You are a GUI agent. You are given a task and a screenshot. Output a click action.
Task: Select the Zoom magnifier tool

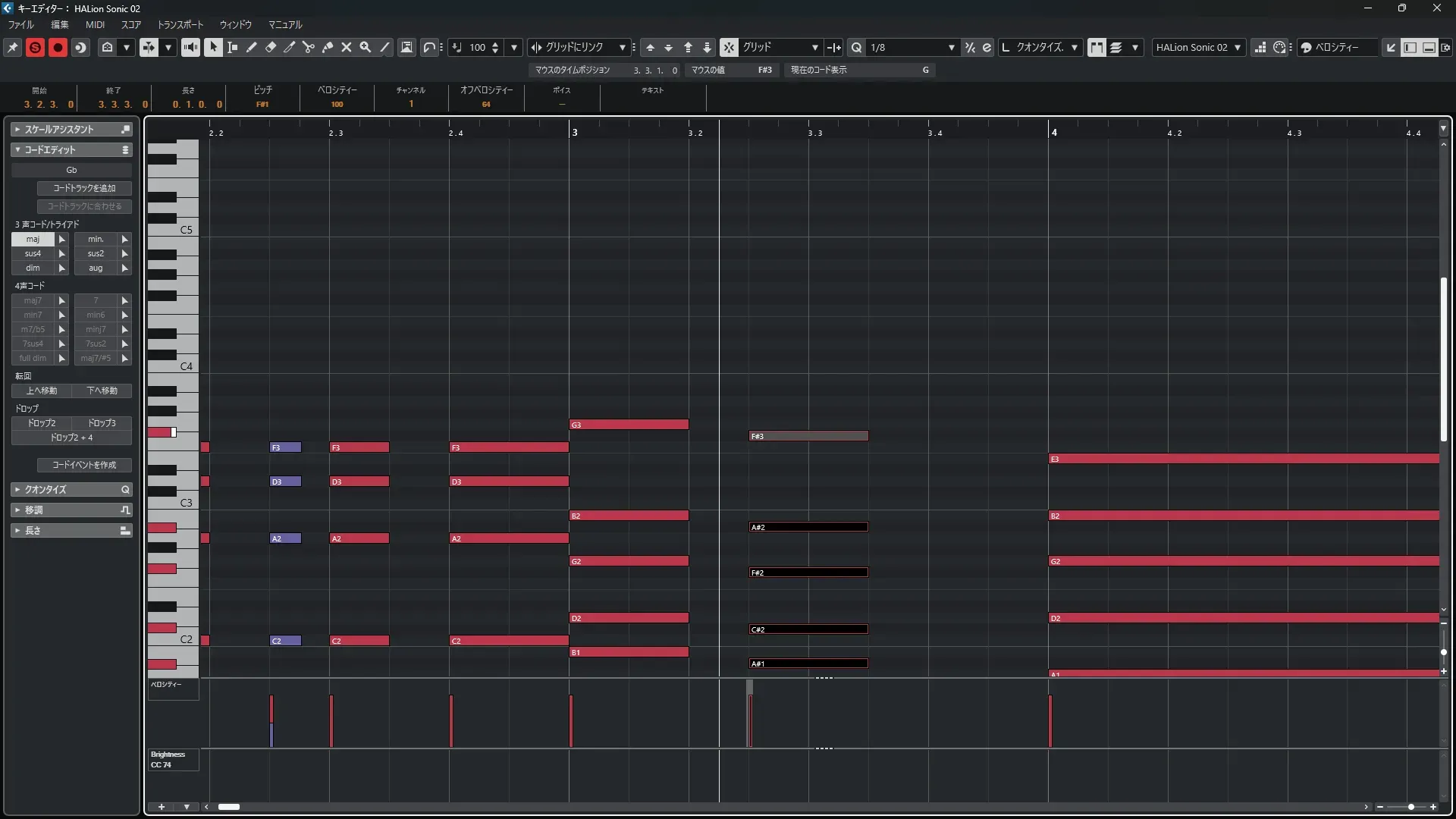click(x=366, y=47)
